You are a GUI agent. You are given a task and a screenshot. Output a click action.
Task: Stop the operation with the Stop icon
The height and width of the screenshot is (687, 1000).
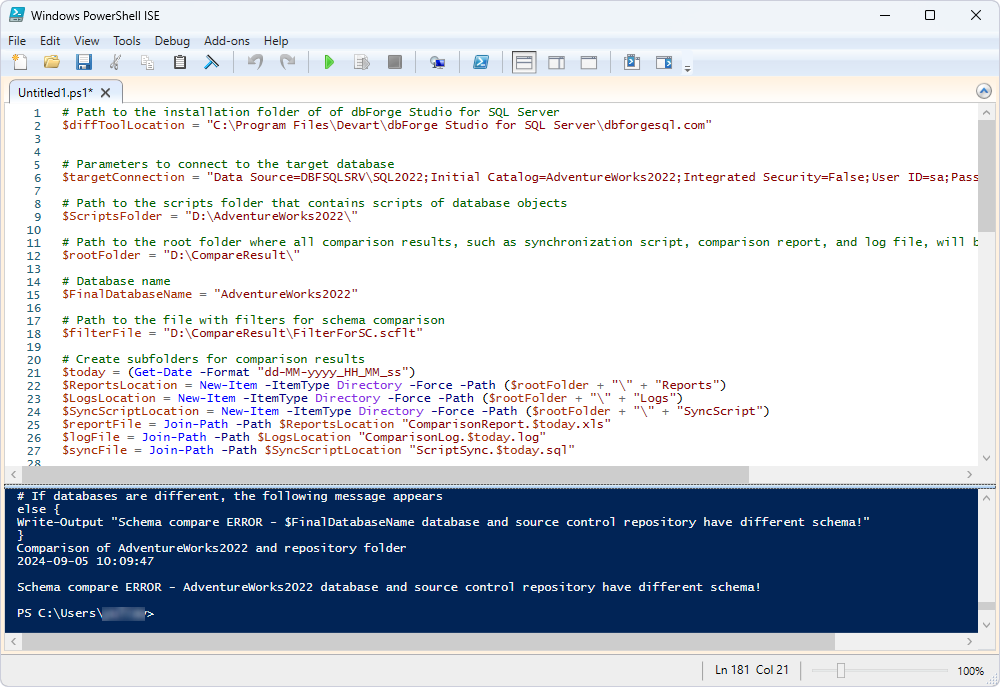[x=395, y=63]
